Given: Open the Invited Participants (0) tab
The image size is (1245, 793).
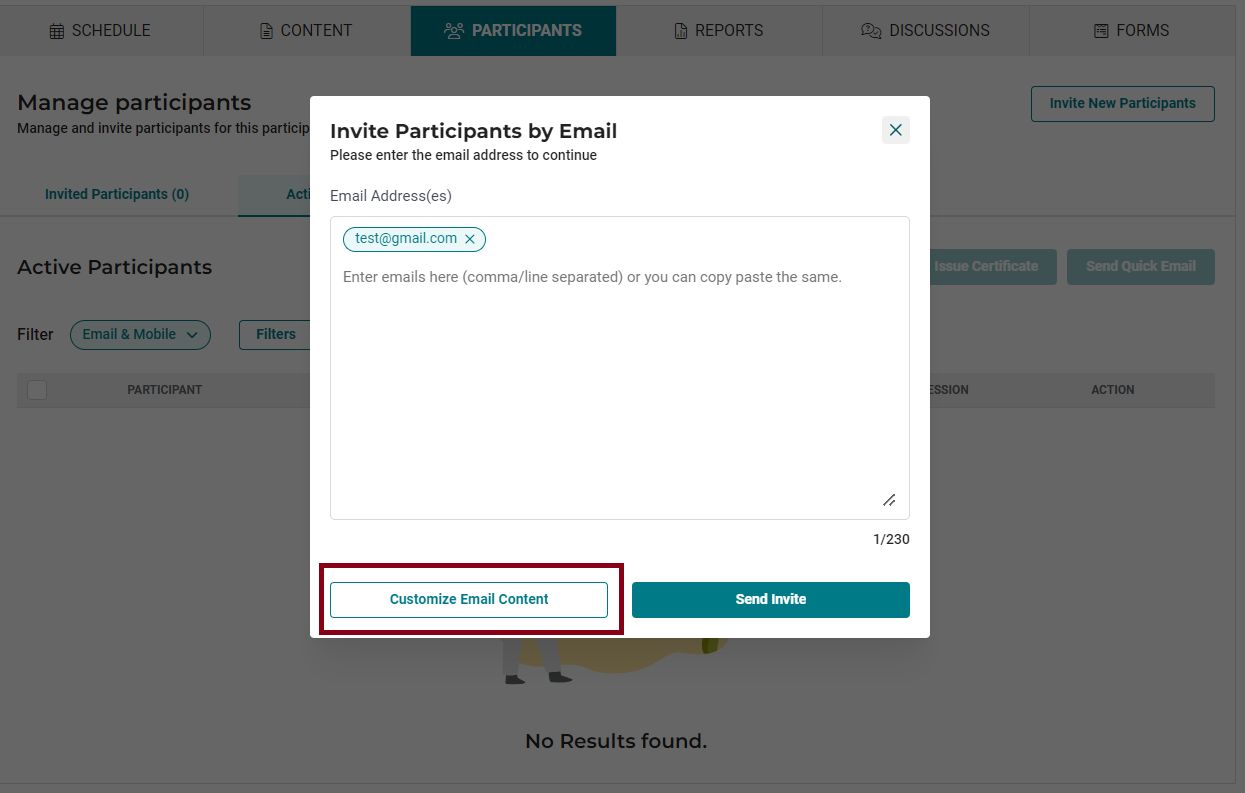Looking at the screenshot, I should (x=117, y=194).
